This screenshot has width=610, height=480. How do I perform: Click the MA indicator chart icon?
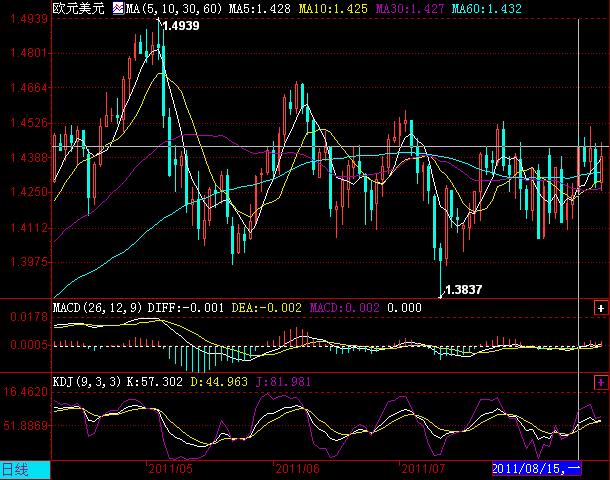pos(118,8)
